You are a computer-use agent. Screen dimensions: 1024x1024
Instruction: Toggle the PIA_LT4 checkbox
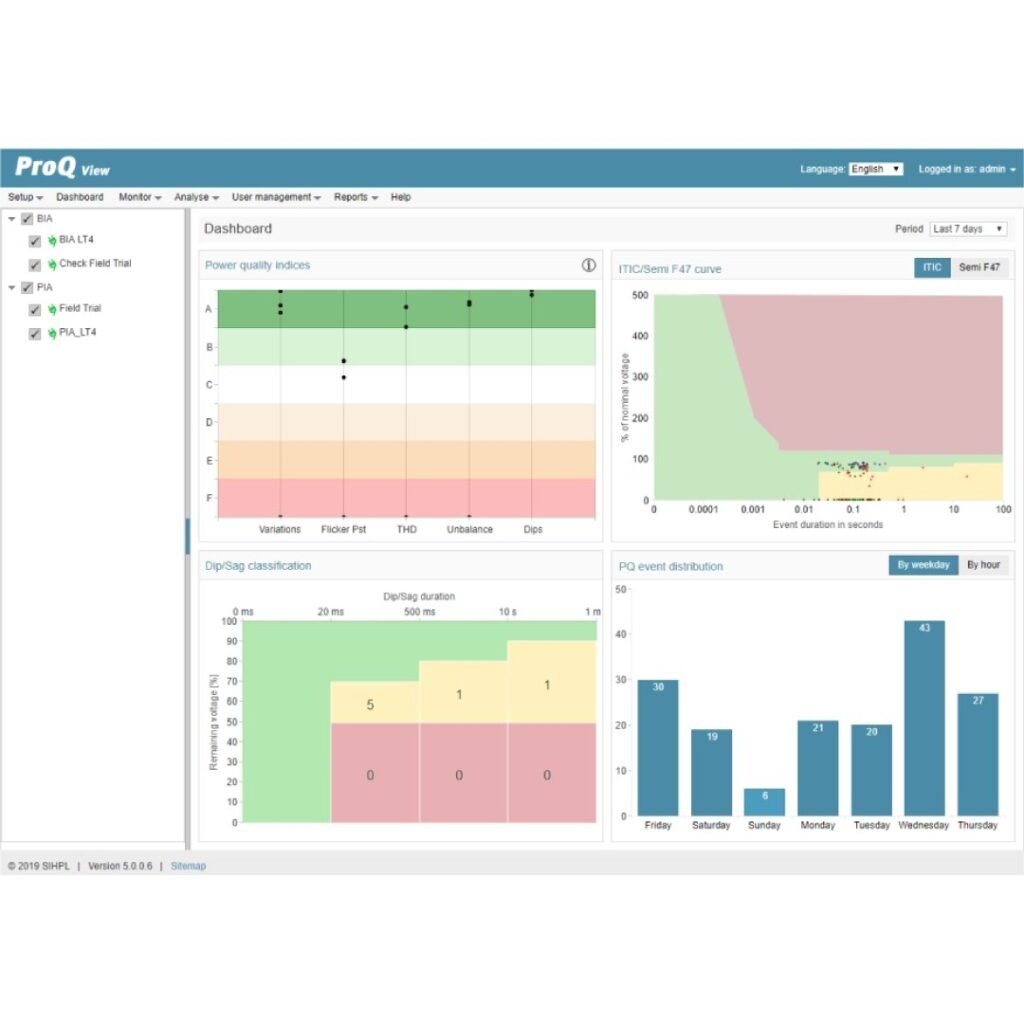click(x=35, y=333)
